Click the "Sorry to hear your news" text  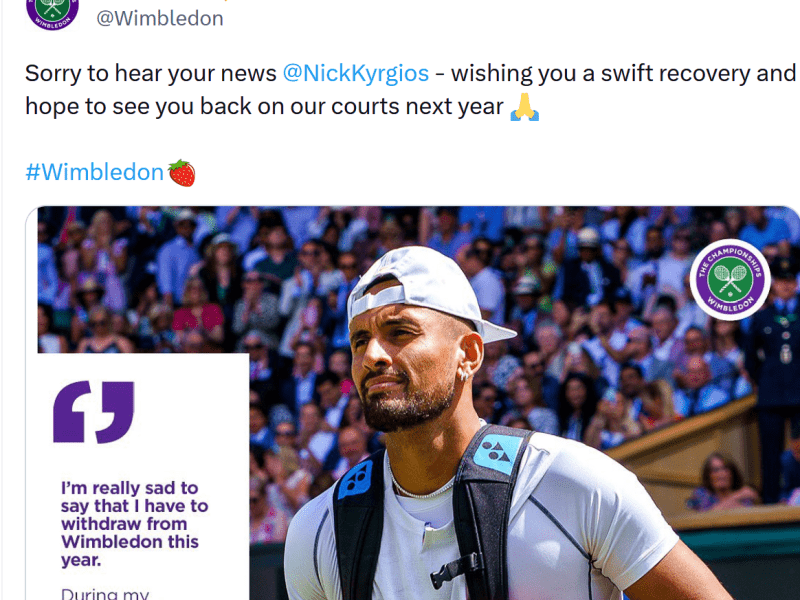[x=150, y=73]
